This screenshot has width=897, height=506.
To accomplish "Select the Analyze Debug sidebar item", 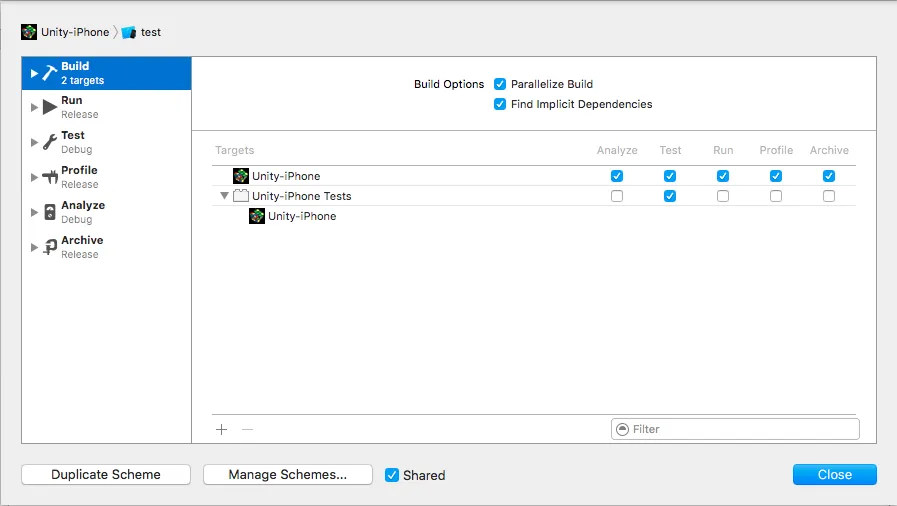I will pyautogui.click(x=83, y=211).
